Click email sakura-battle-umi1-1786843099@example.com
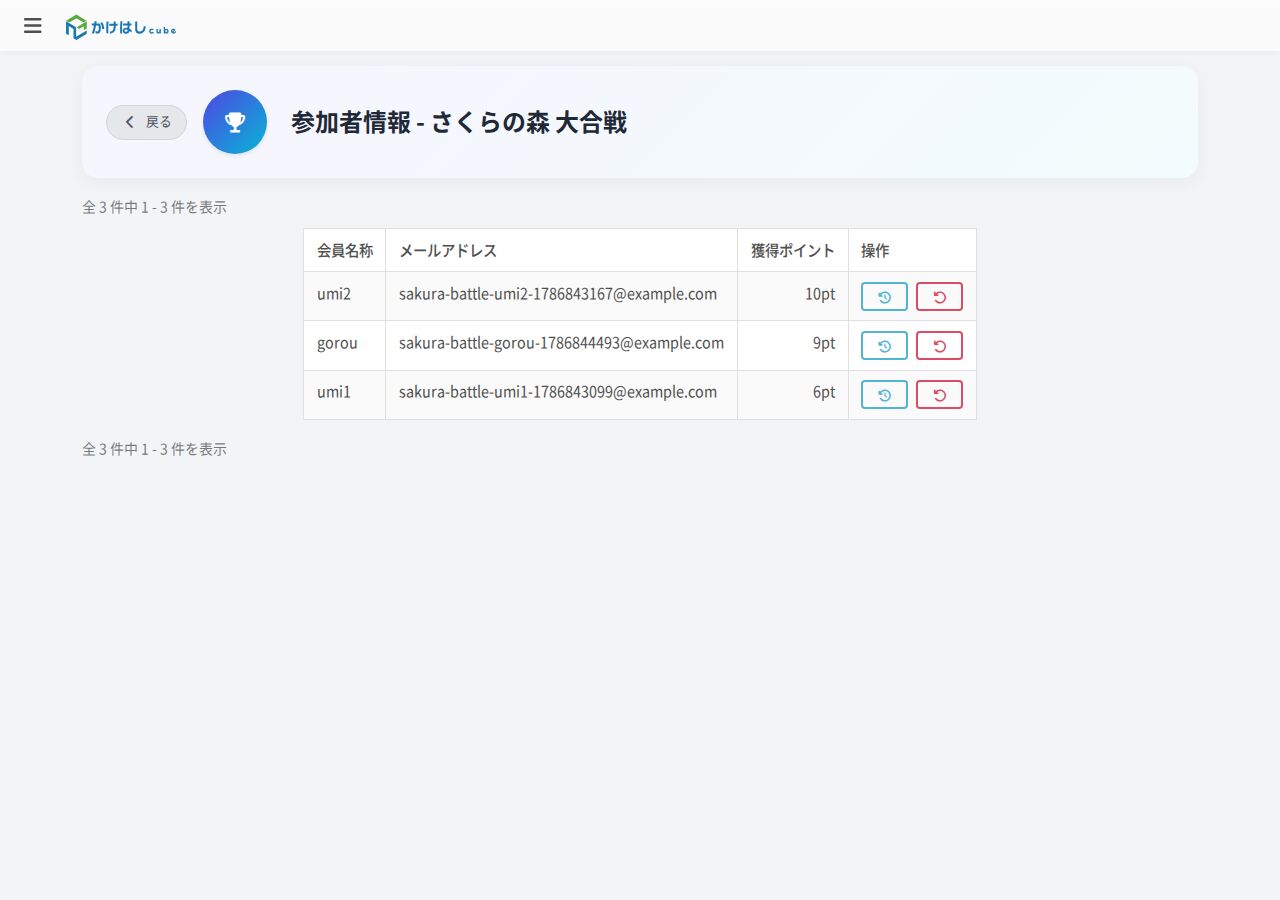The height and width of the screenshot is (900, 1280). [x=558, y=392]
